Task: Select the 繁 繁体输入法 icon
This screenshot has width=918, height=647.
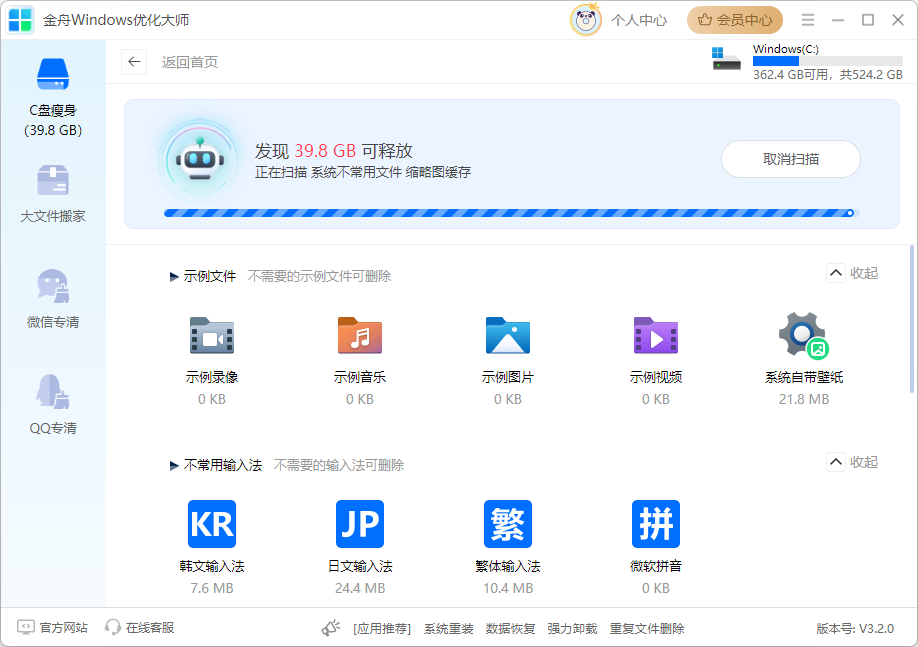Action: pos(507,523)
